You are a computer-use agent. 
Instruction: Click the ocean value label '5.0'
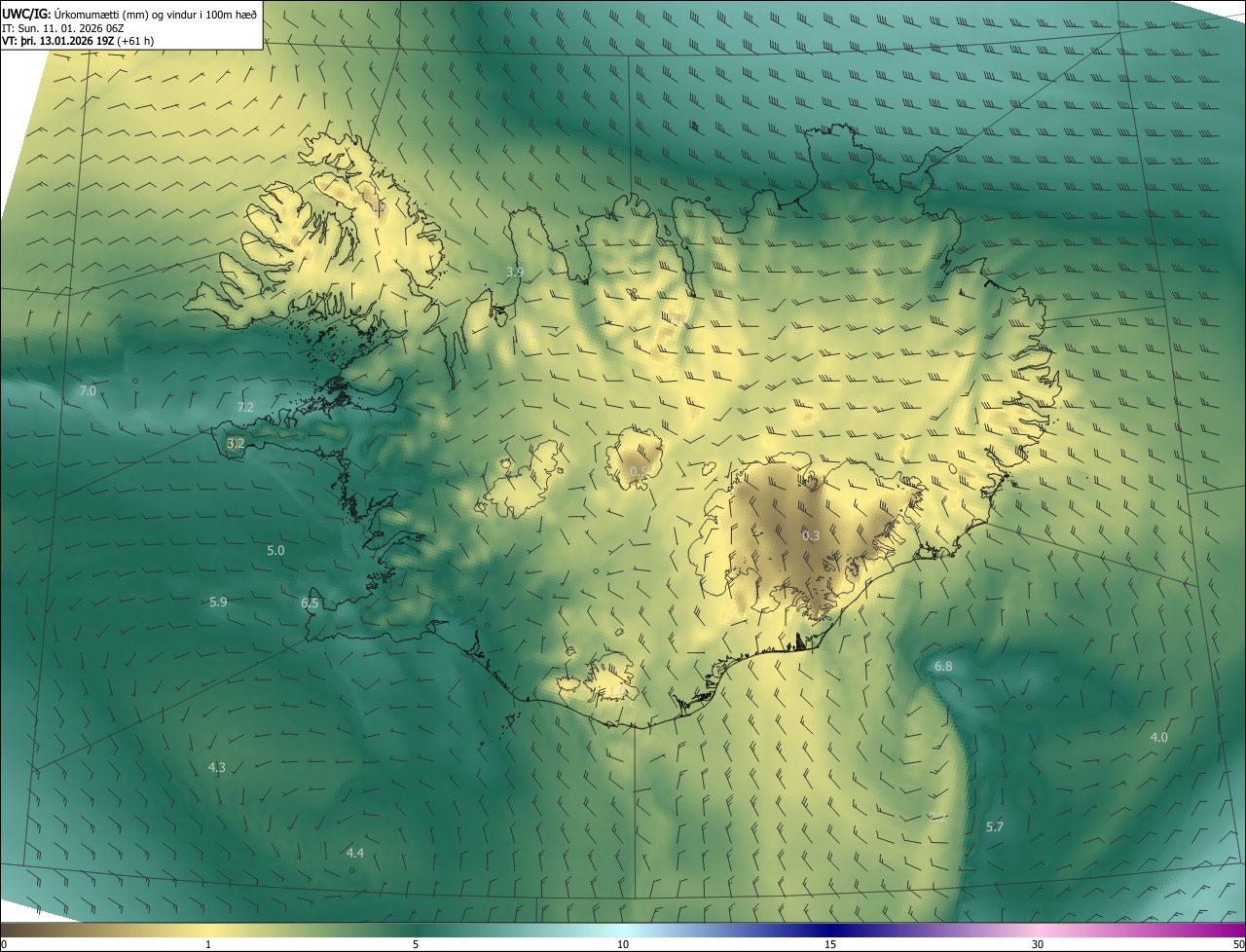[x=275, y=551]
